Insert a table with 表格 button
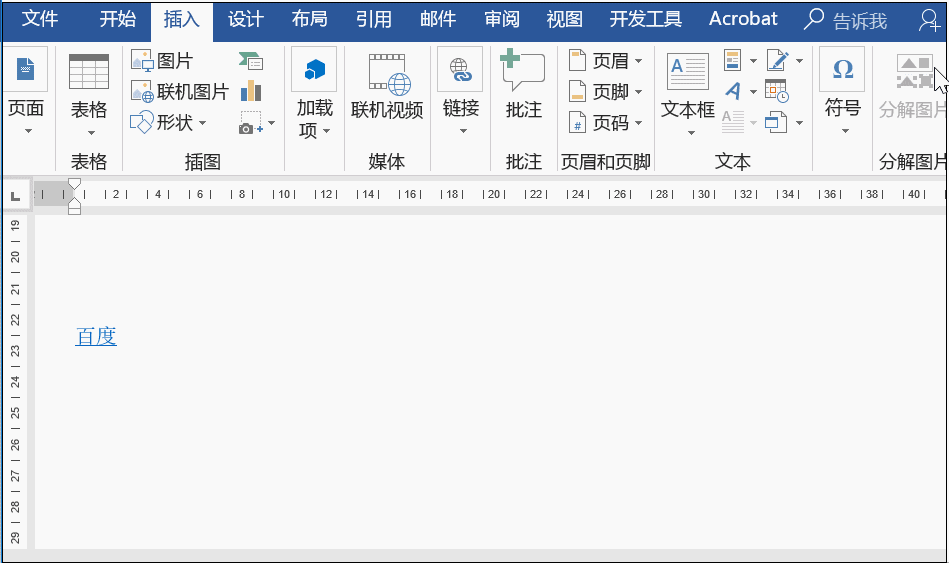Viewport: 949px width, 563px height. pos(89,95)
